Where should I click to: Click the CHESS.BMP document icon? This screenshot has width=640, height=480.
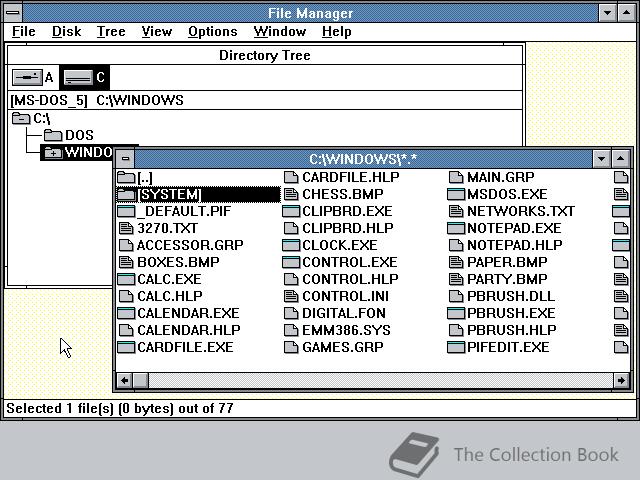(x=291, y=194)
